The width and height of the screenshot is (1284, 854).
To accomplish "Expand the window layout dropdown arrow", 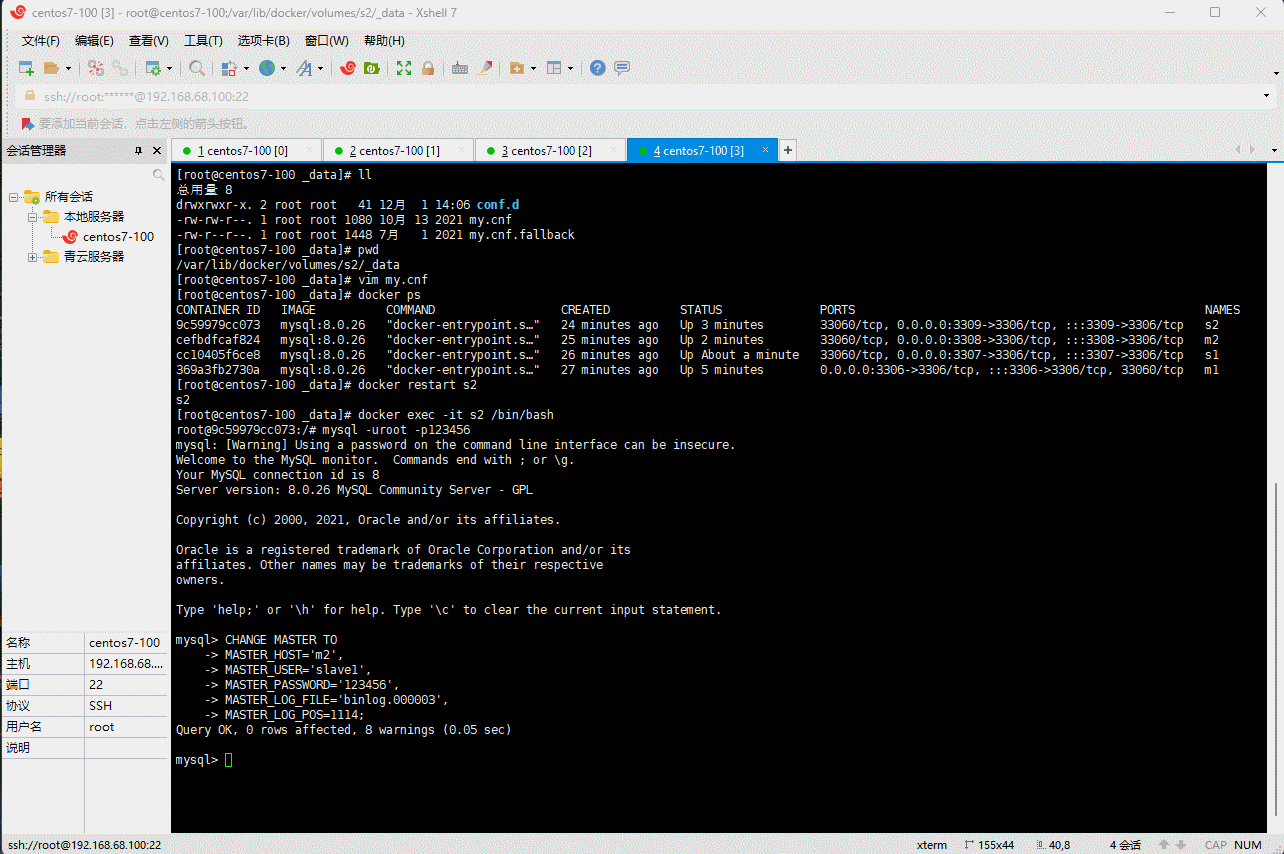I will pyautogui.click(x=571, y=69).
